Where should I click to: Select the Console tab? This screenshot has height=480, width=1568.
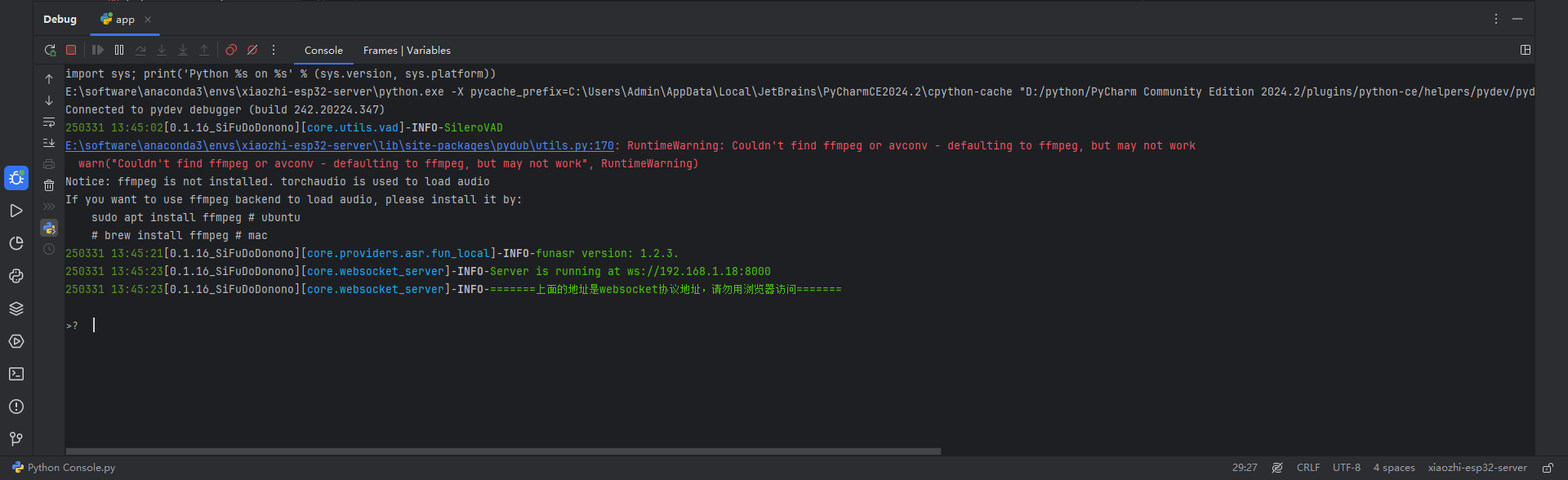coord(323,51)
